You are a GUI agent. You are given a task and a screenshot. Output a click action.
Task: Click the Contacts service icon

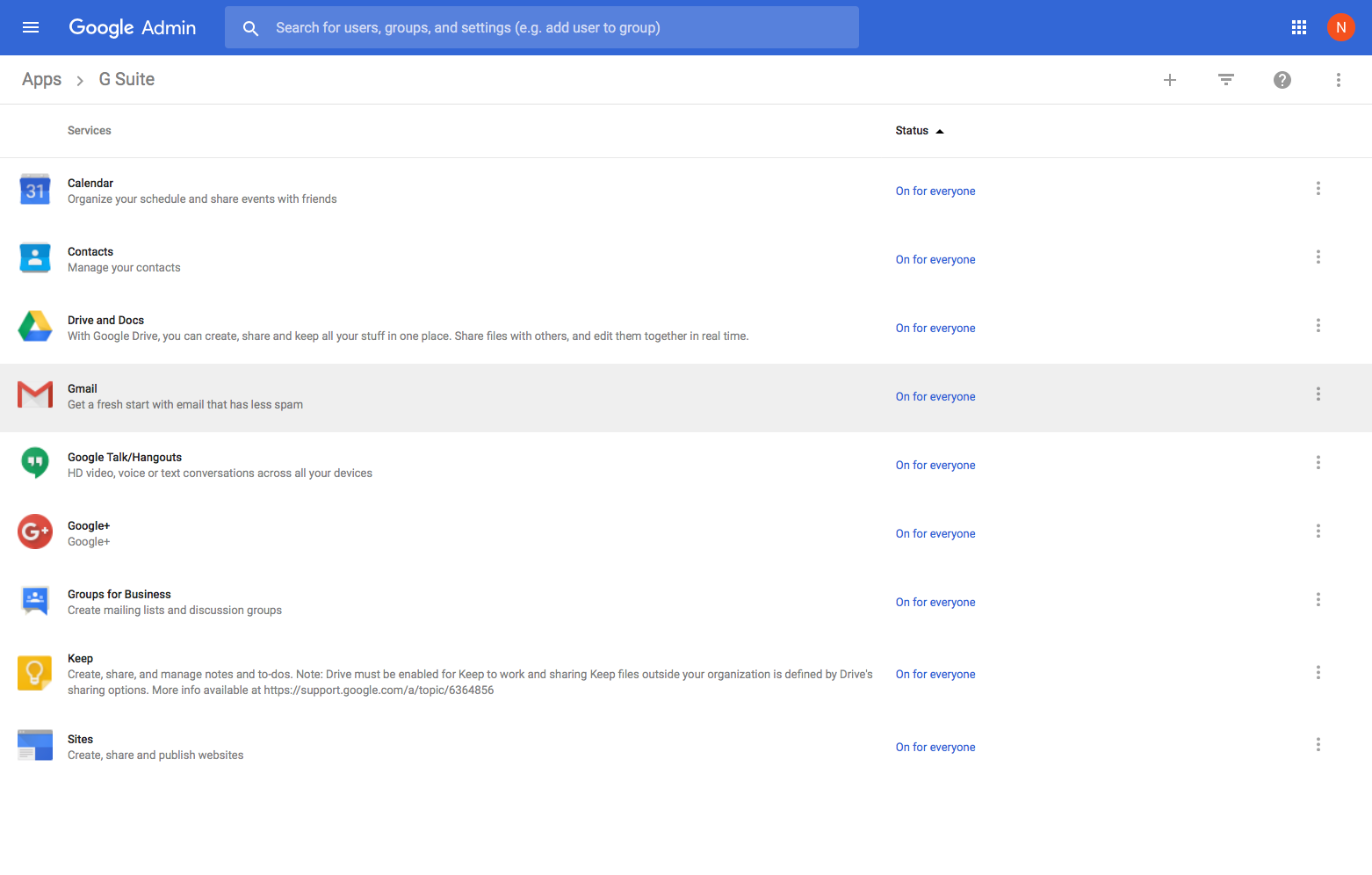pos(34,257)
